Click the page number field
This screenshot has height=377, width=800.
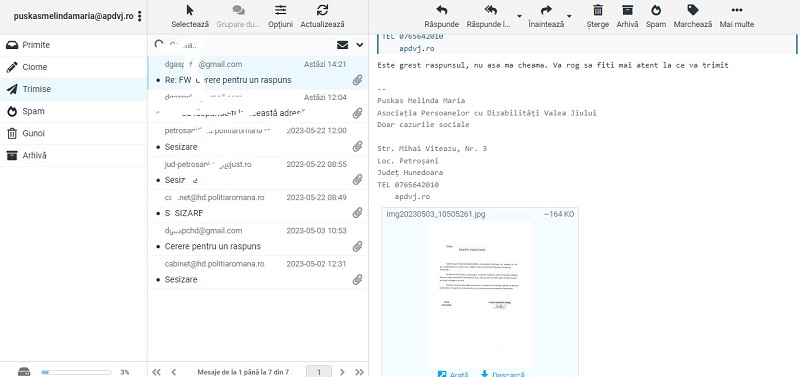(x=319, y=372)
